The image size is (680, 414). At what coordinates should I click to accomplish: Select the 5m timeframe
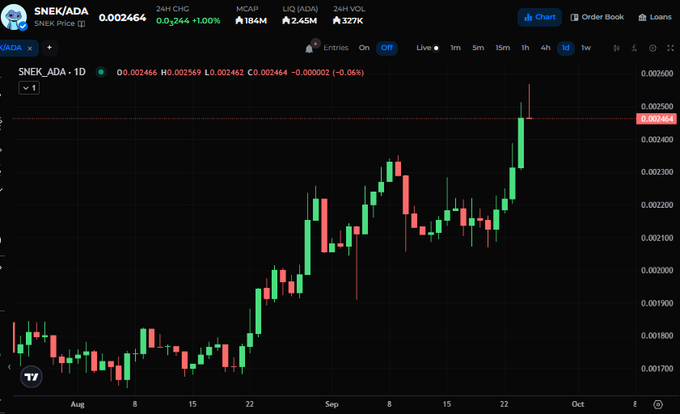478,48
